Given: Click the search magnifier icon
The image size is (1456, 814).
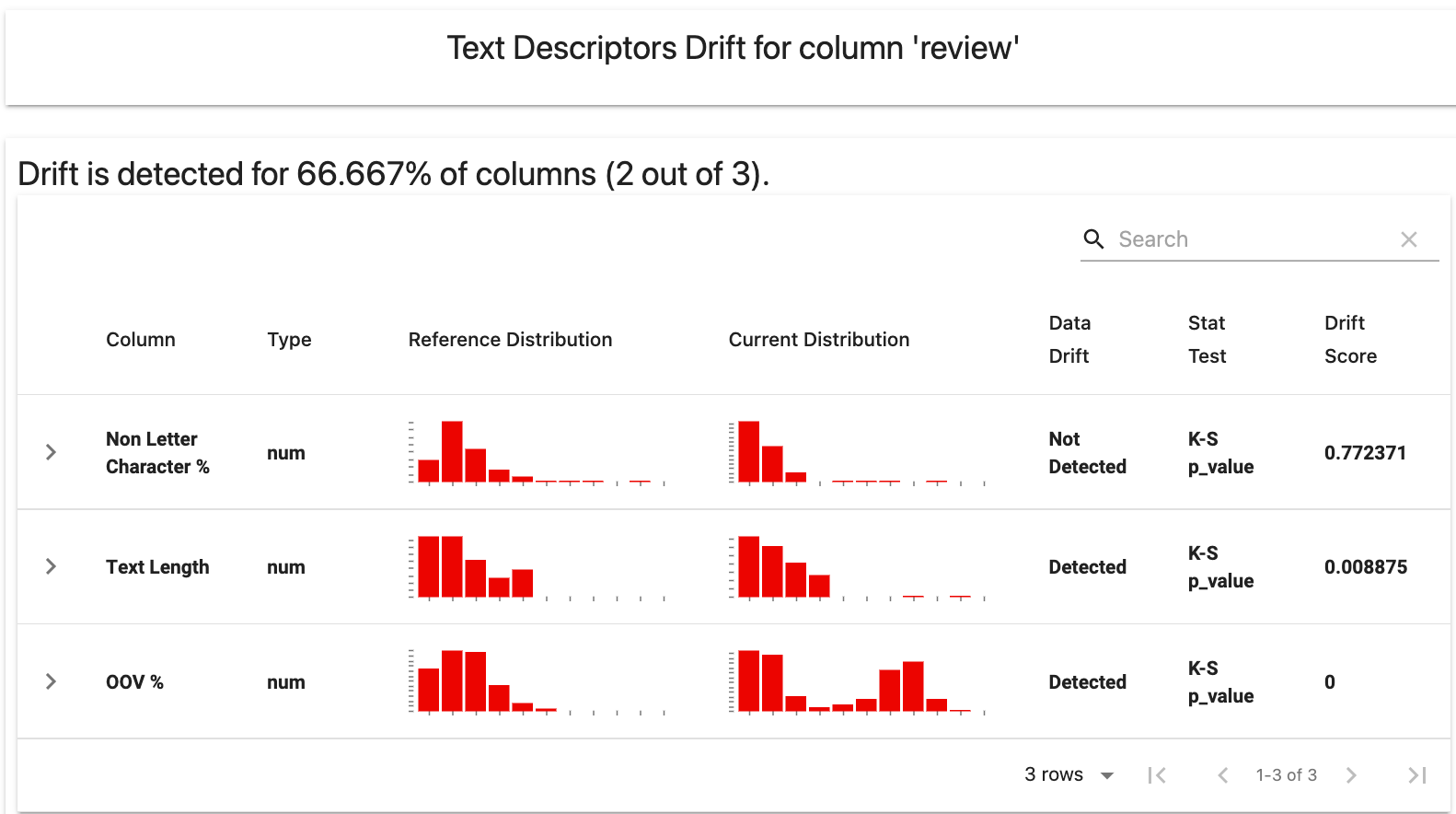Looking at the screenshot, I should click(x=1094, y=238).
